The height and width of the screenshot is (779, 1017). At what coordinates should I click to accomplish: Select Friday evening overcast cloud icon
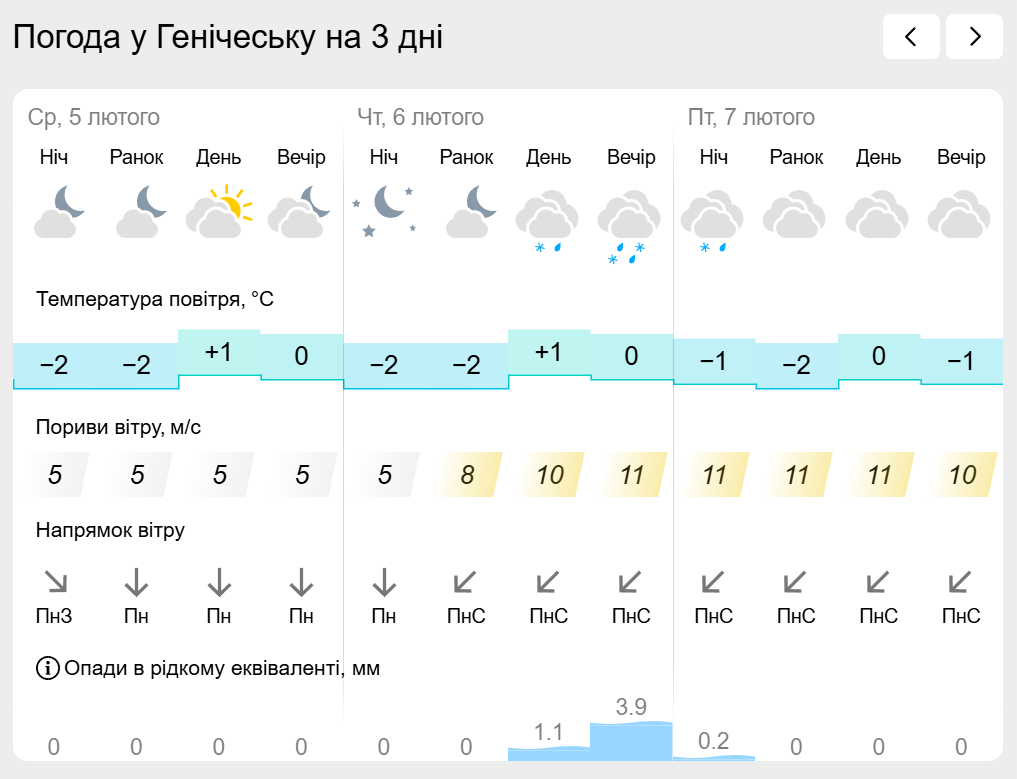[x=960, y=213]
